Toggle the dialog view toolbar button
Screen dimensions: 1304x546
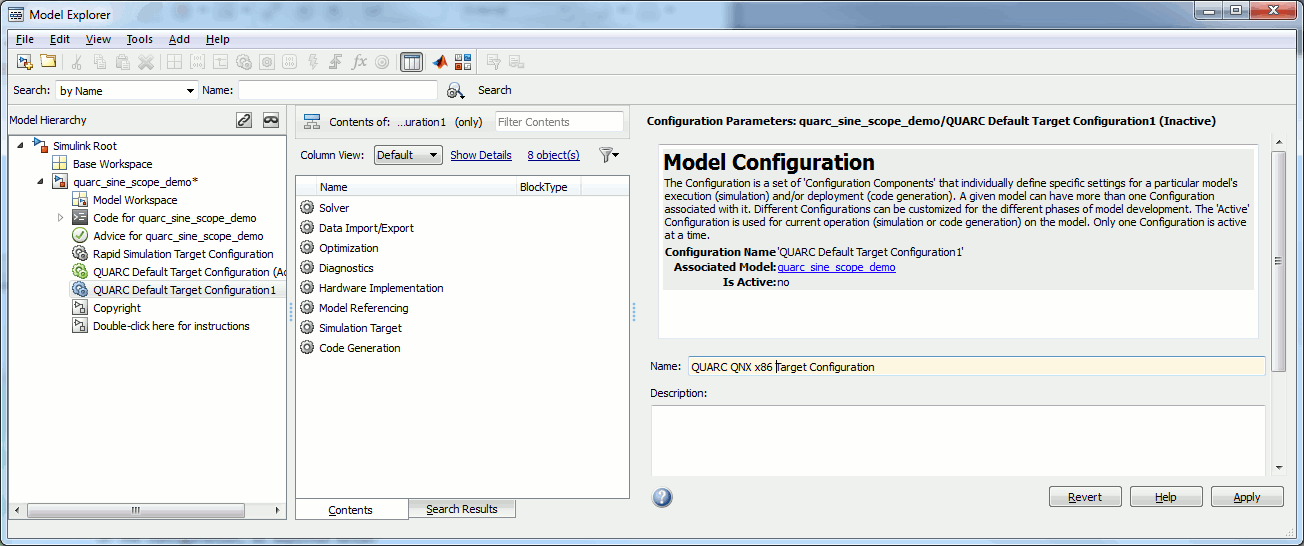(411, 62)
